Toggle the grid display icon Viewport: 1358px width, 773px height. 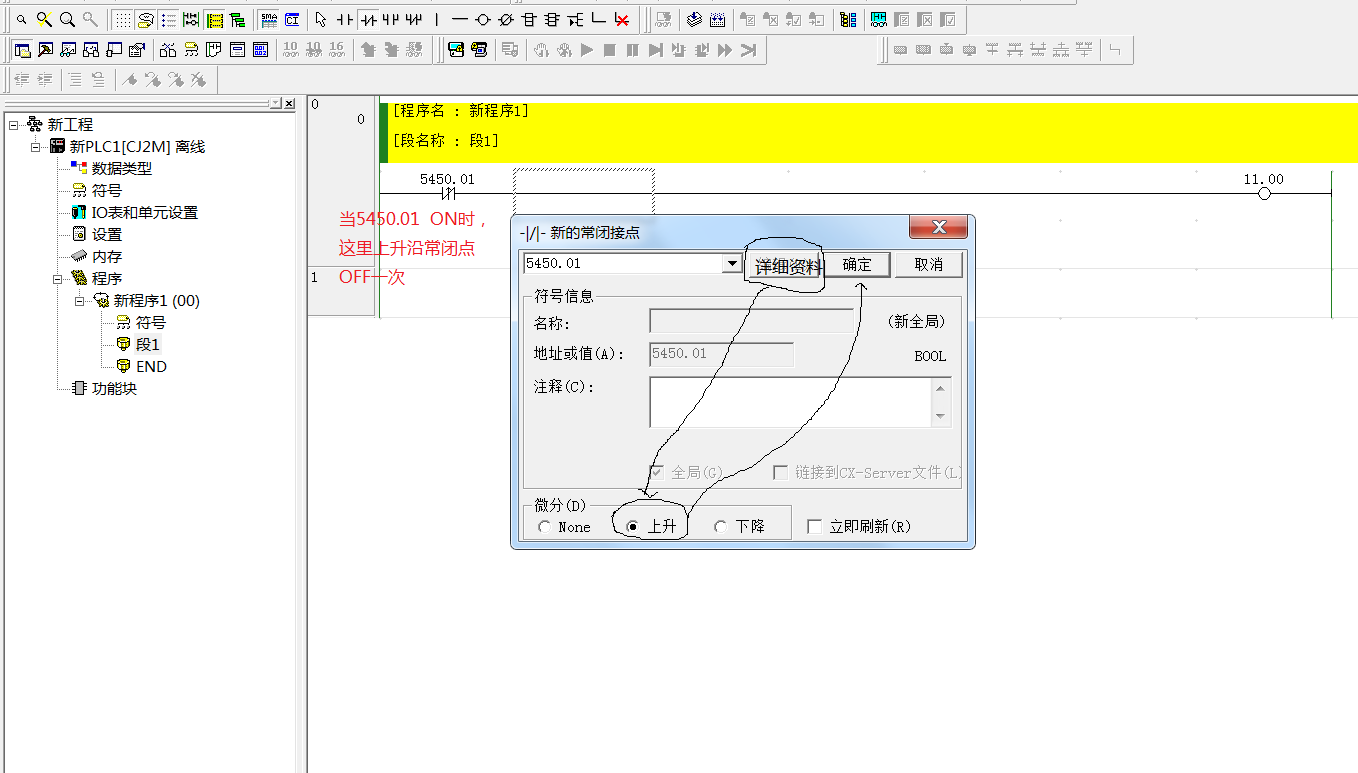pos(122,19)
